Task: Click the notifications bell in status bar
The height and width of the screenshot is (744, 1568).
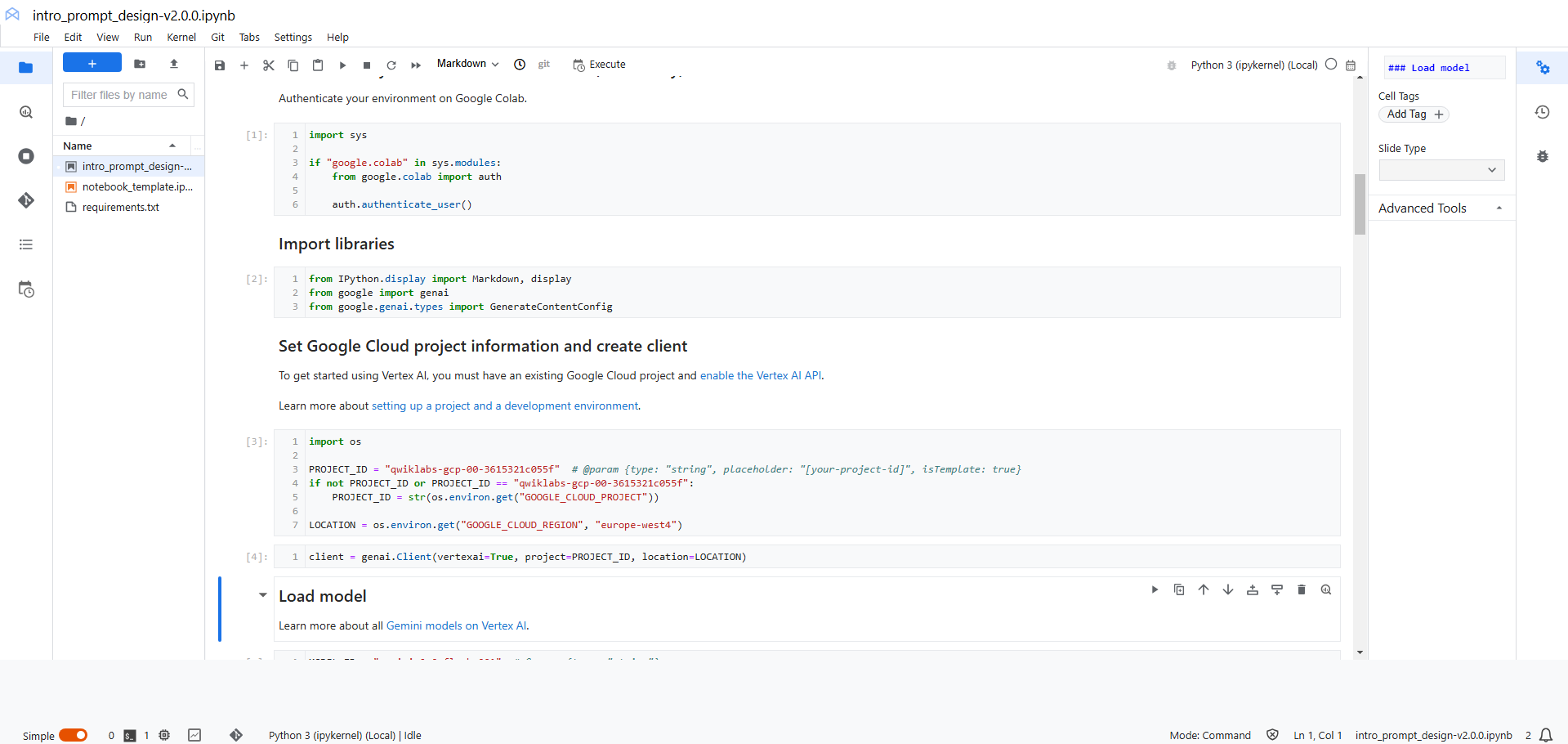Action: coord(1546,735)
